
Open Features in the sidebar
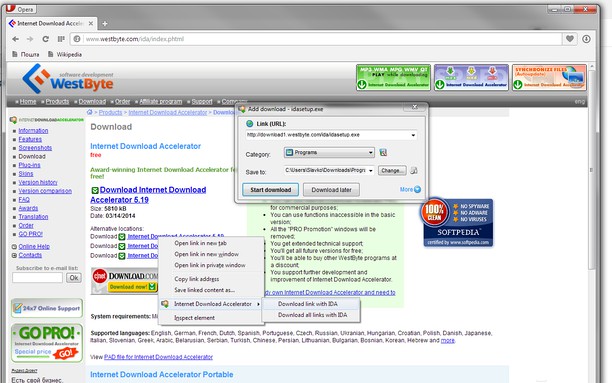[x=30, y=139]
